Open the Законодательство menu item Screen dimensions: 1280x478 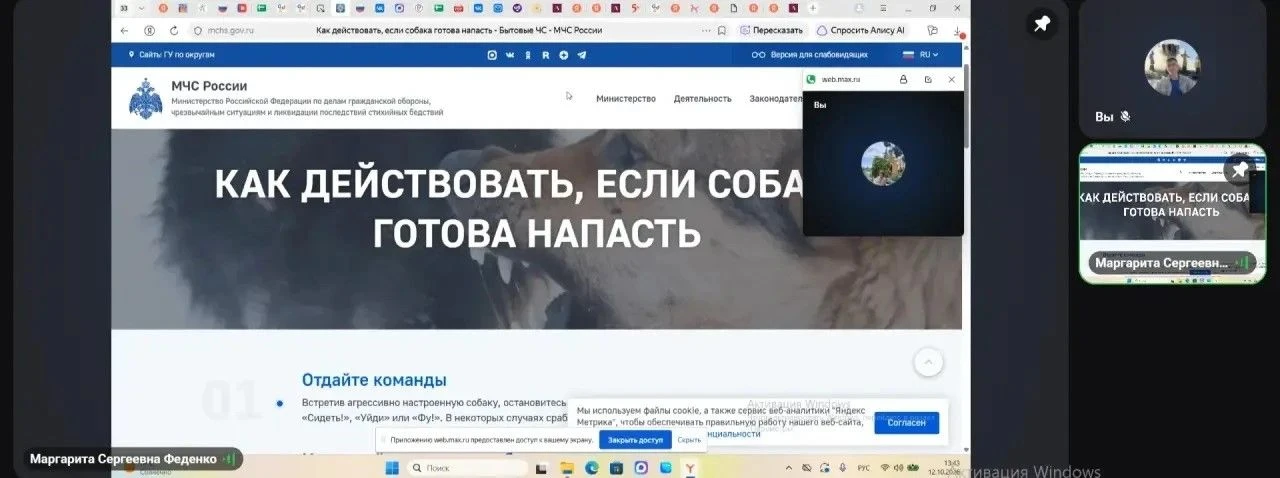tap(776, 98)
